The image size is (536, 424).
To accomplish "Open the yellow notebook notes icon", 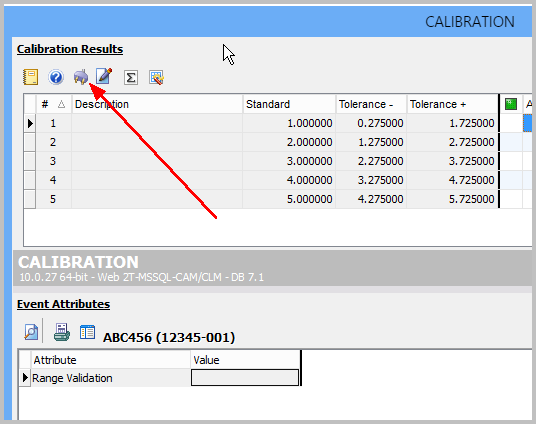I will click(30, 77).
